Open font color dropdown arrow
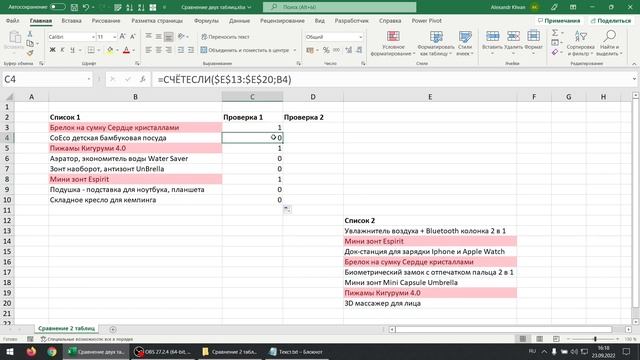The image size is (640, 360). (134, 50)
